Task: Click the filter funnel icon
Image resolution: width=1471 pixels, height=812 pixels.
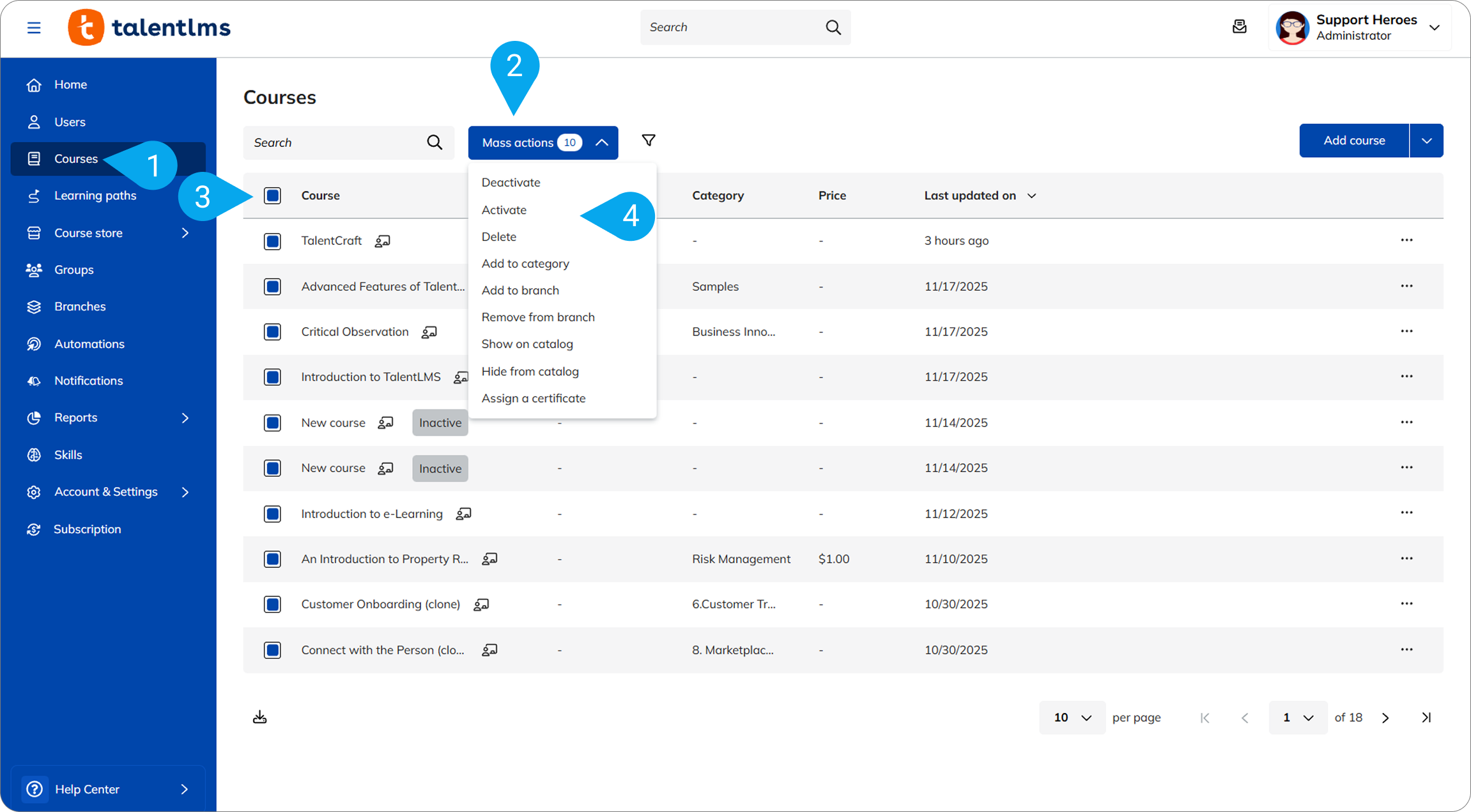Action: click(x=648, y=141)
